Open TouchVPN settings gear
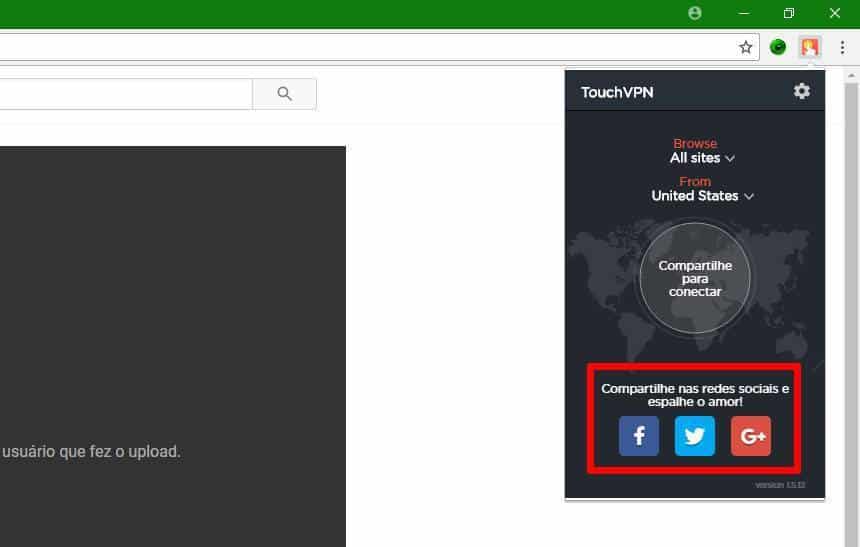Screen dimensions: 860x547 pyautogui.click(x=801, y=91)
